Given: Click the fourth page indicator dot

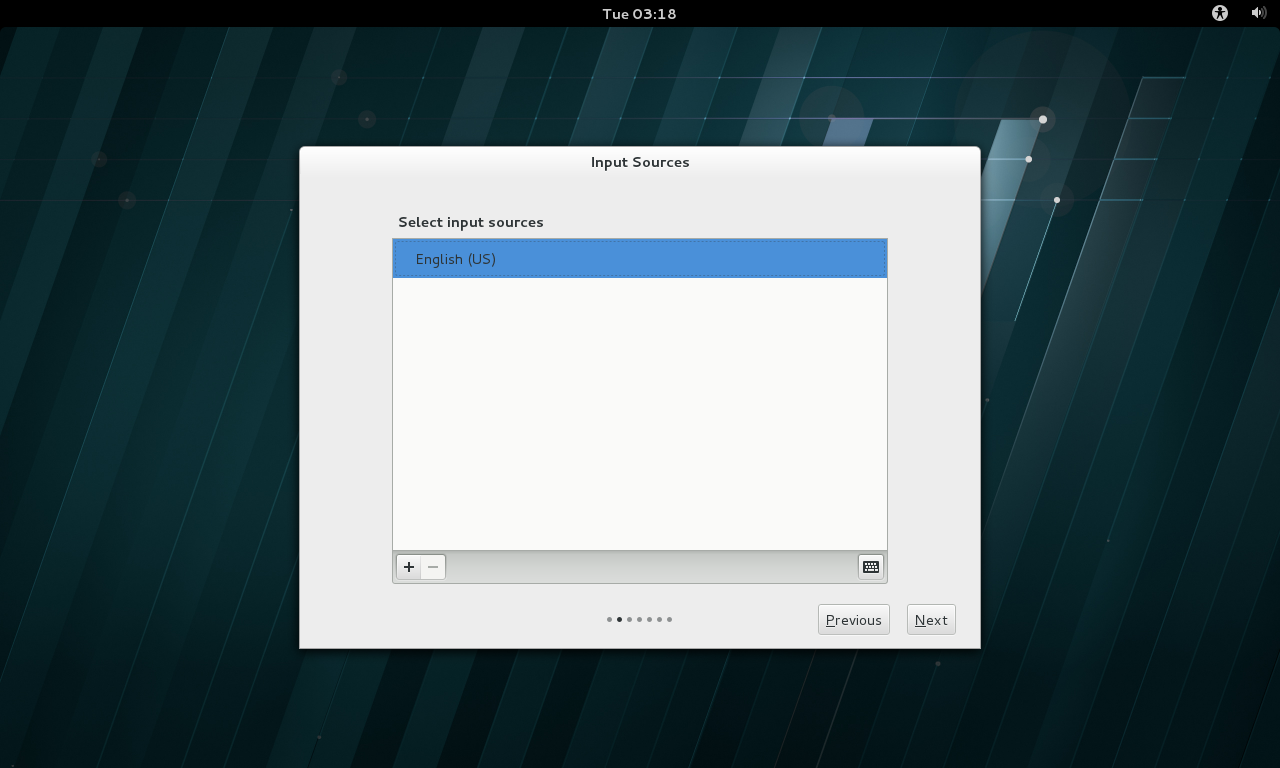Looking at the screenshot, I should click(639, 620).
